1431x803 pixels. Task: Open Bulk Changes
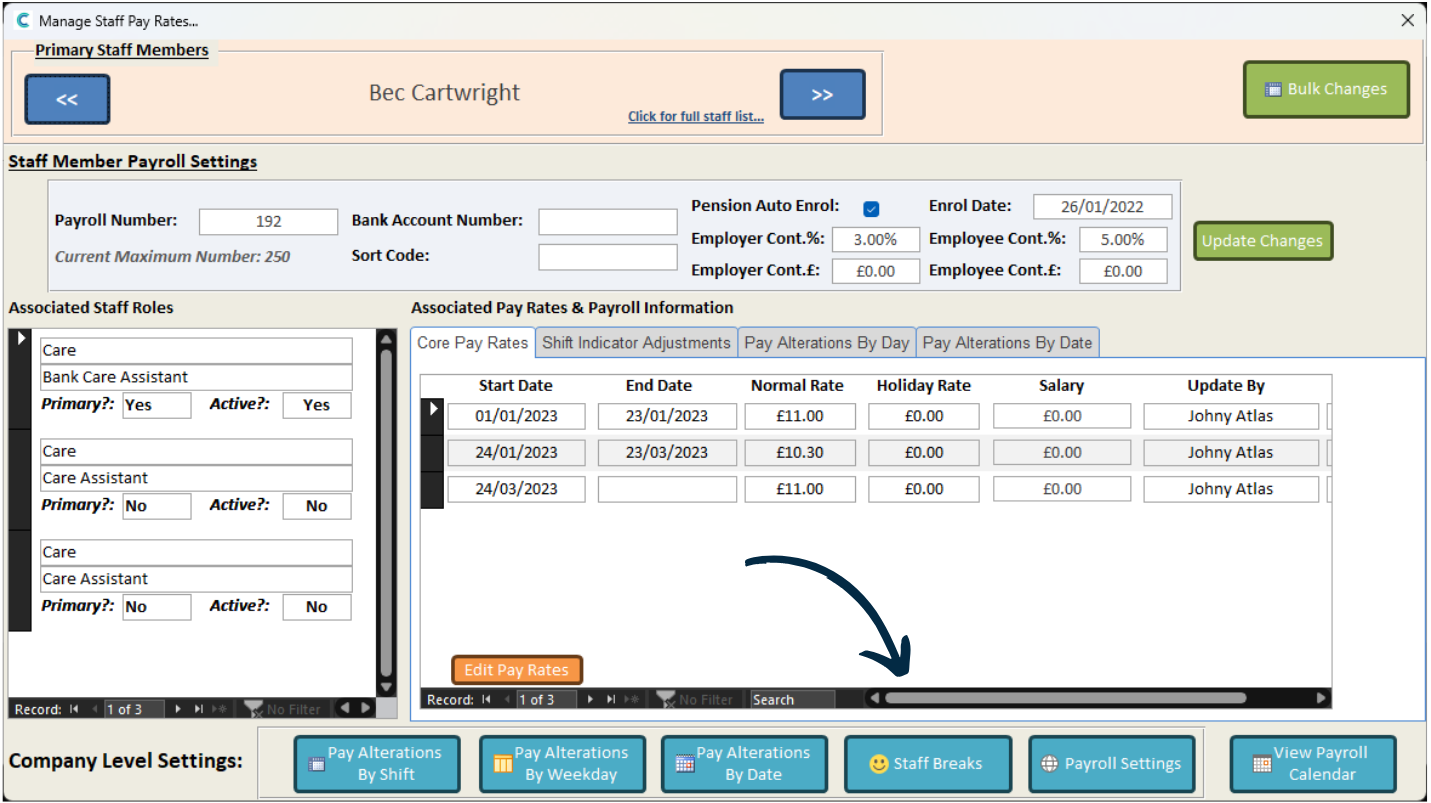pos(1326,89)
